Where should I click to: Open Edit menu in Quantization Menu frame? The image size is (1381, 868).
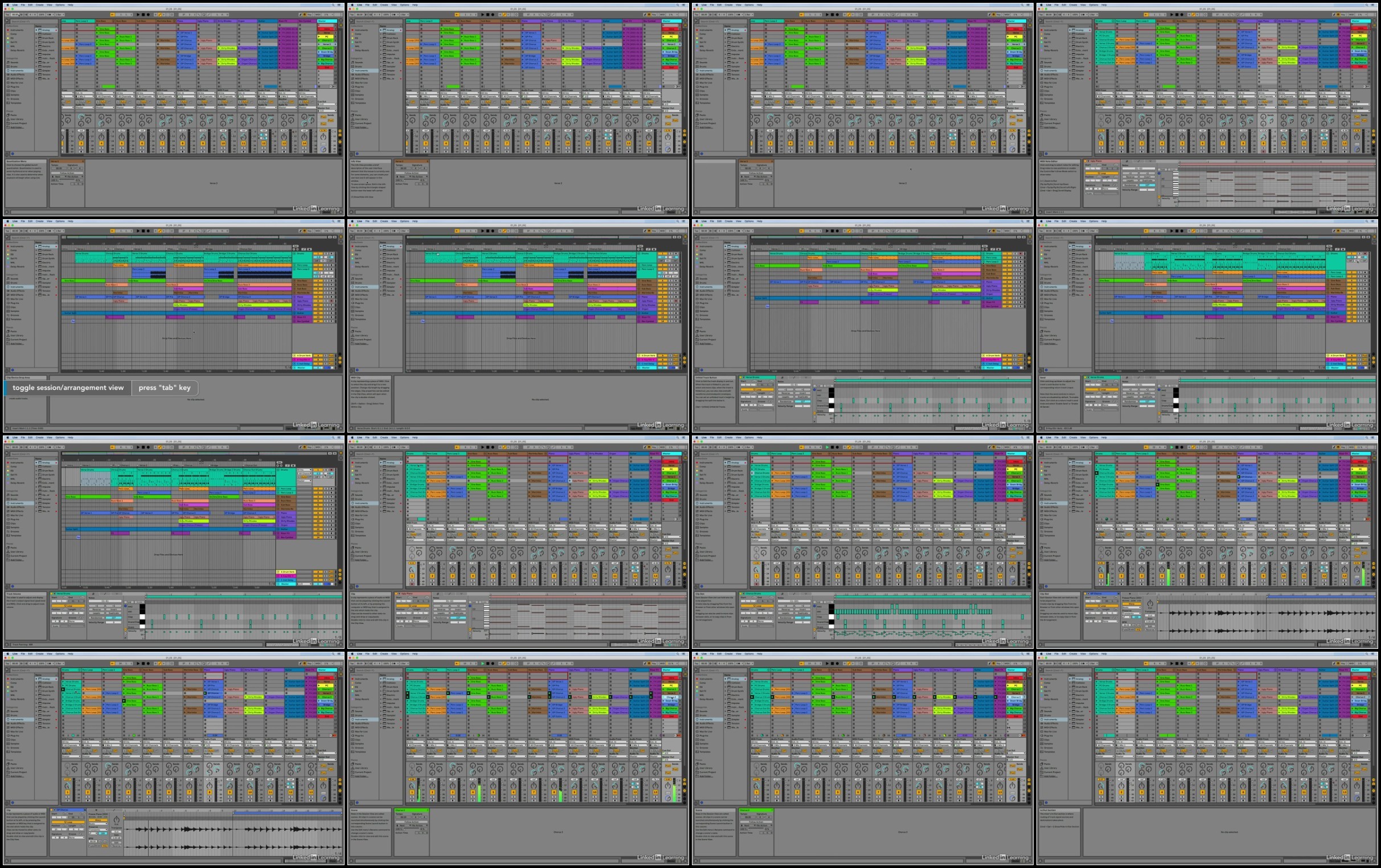click(x=30, y=5)
